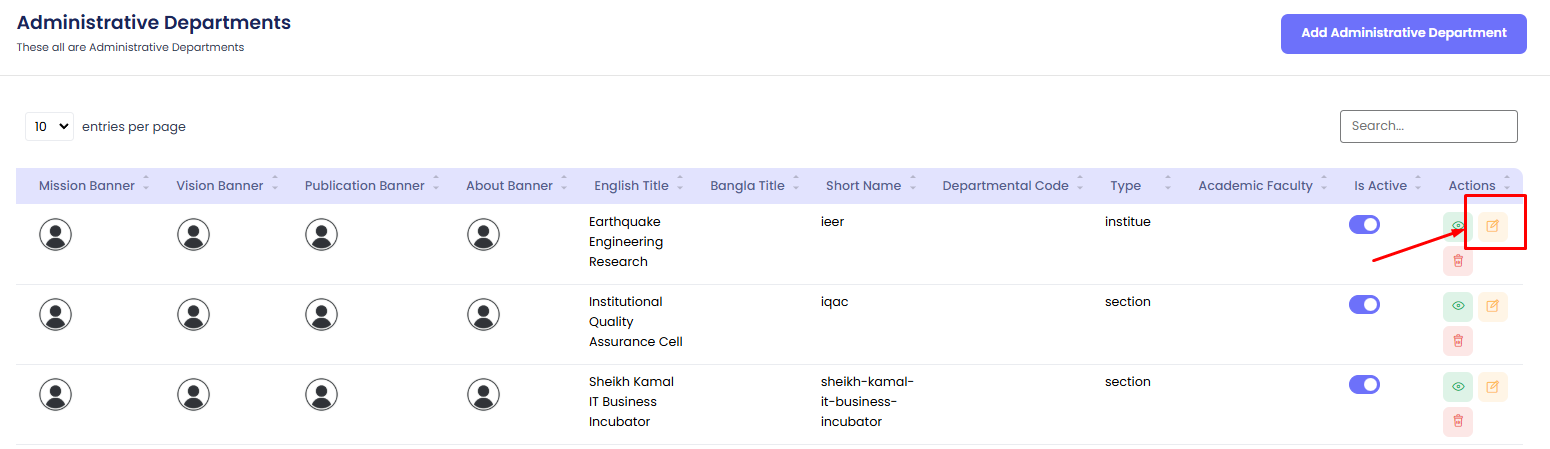Image resolution: width=1550 pixels, height=449 pixels.
Task: View the Institutional Quality Assurance Cell entry
Action: point(1457,306)
